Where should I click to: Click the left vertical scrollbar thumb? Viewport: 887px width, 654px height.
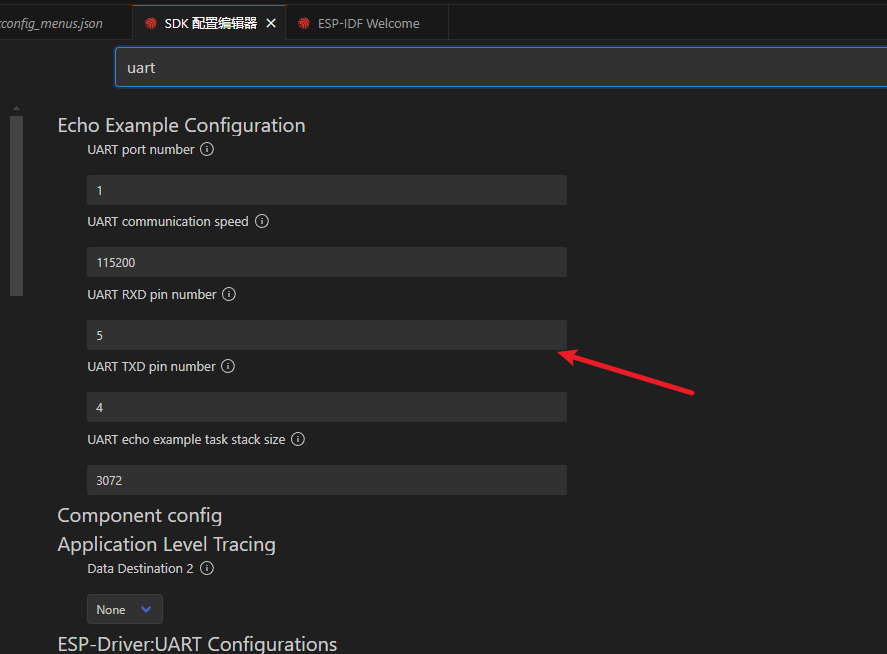(16, 205)
